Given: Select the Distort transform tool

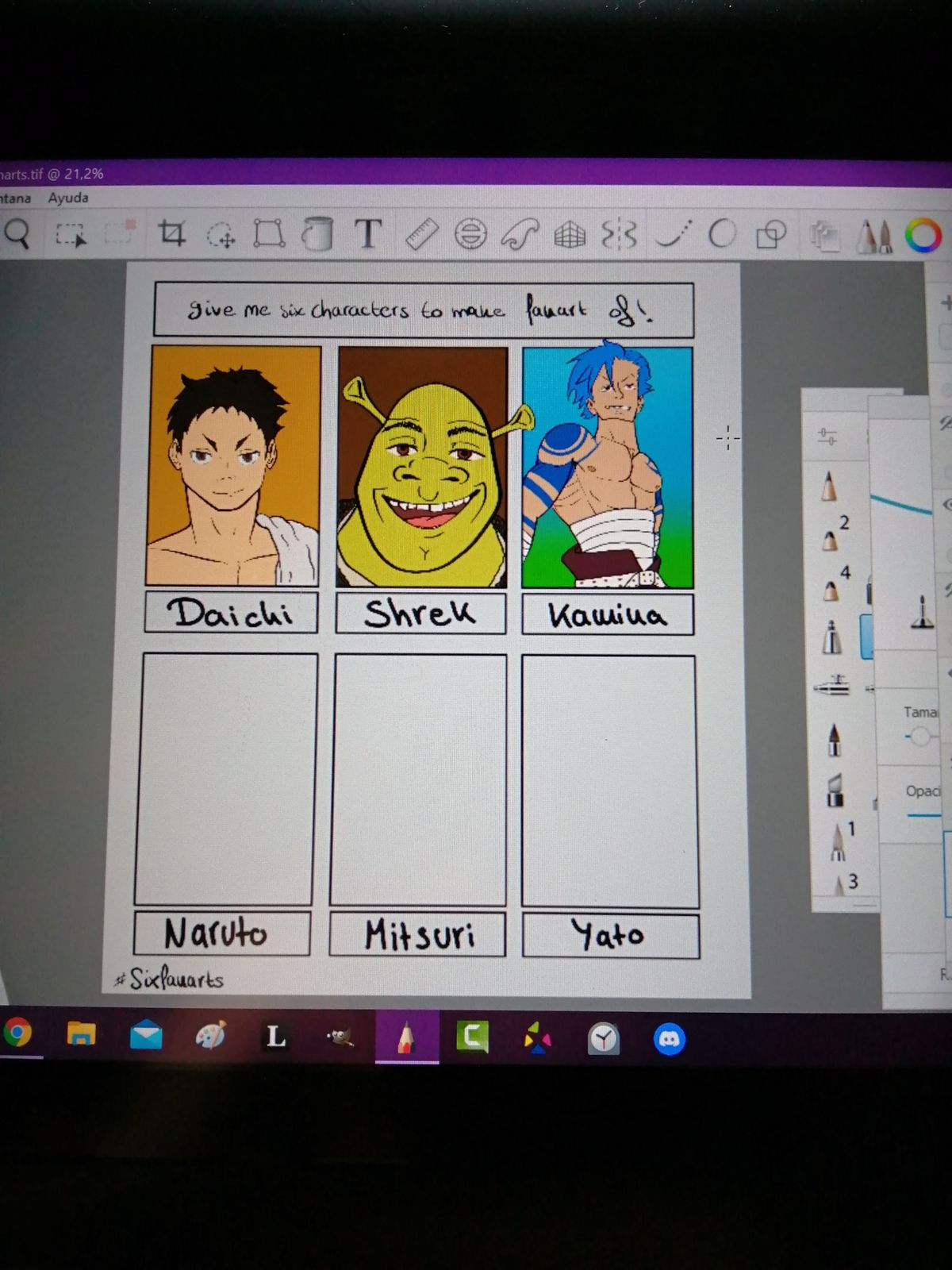Looking at the screenshot, I should [x=269, y=234].
